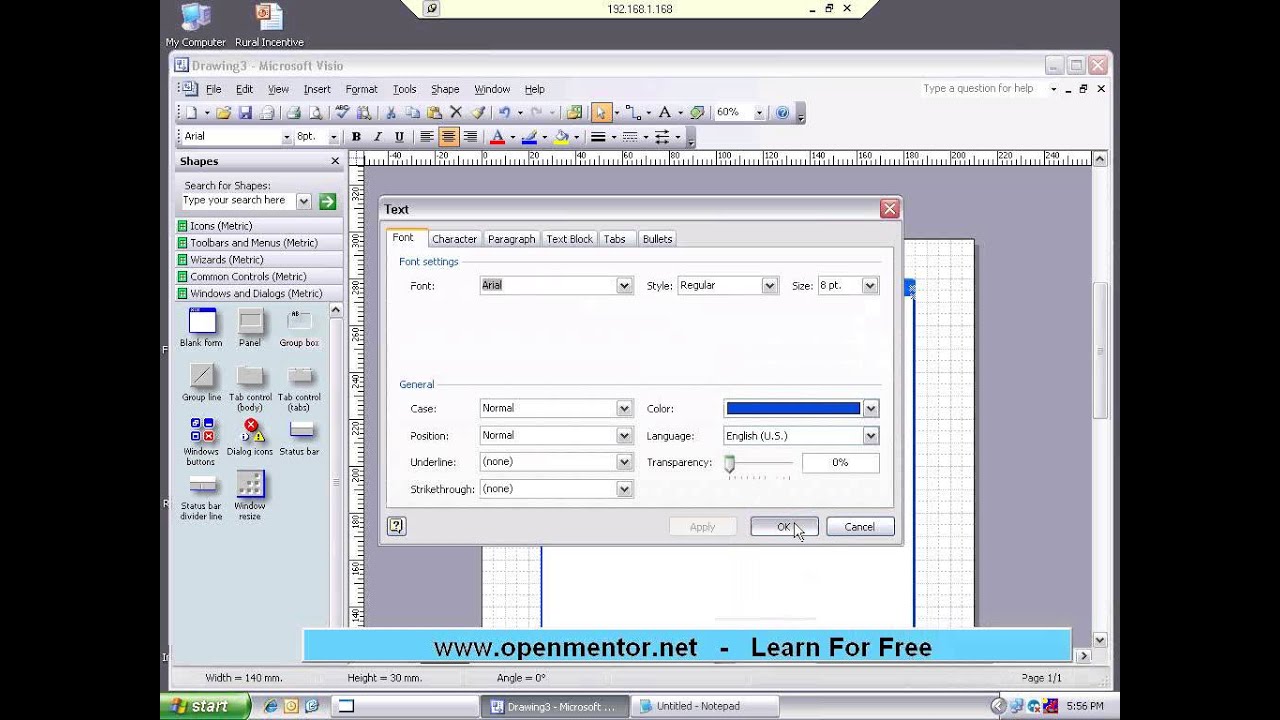The height and width of the screenshot is (720, 1280).
Task: Open the Language dropdown English (U.S.)
Action: pyautogui.click(x=871, y=436)
